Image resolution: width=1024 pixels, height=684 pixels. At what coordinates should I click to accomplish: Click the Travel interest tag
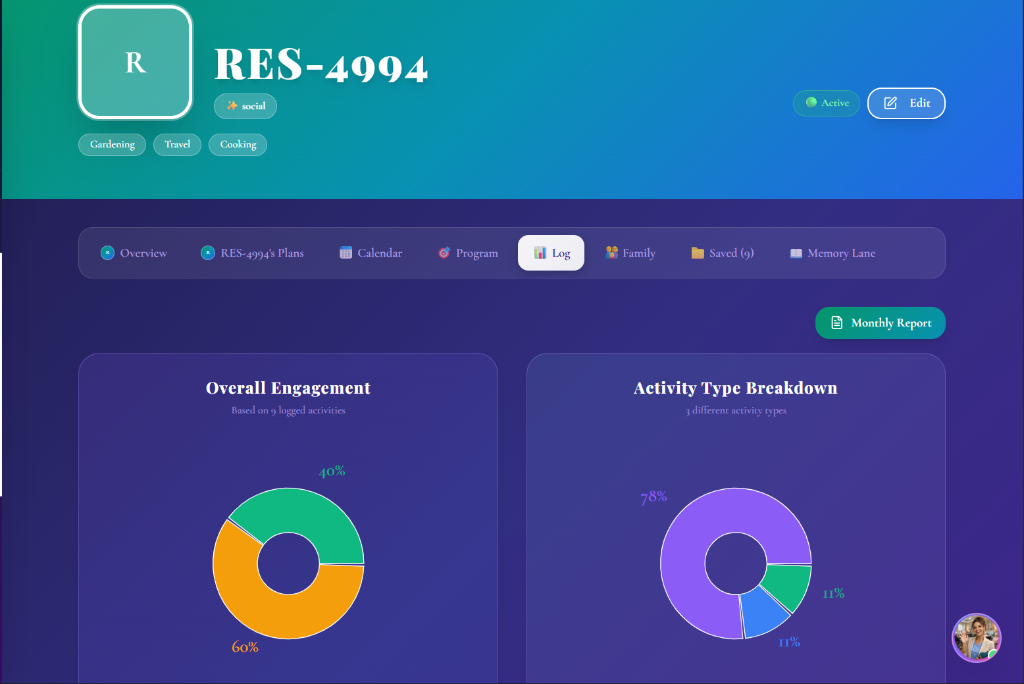pyautogui.click(x=177, y=144)
